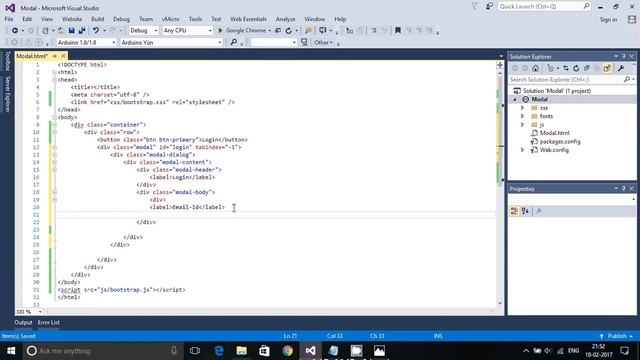Click the Save All icon
This screenshot has height=360, width=640.
pos(82,31)
